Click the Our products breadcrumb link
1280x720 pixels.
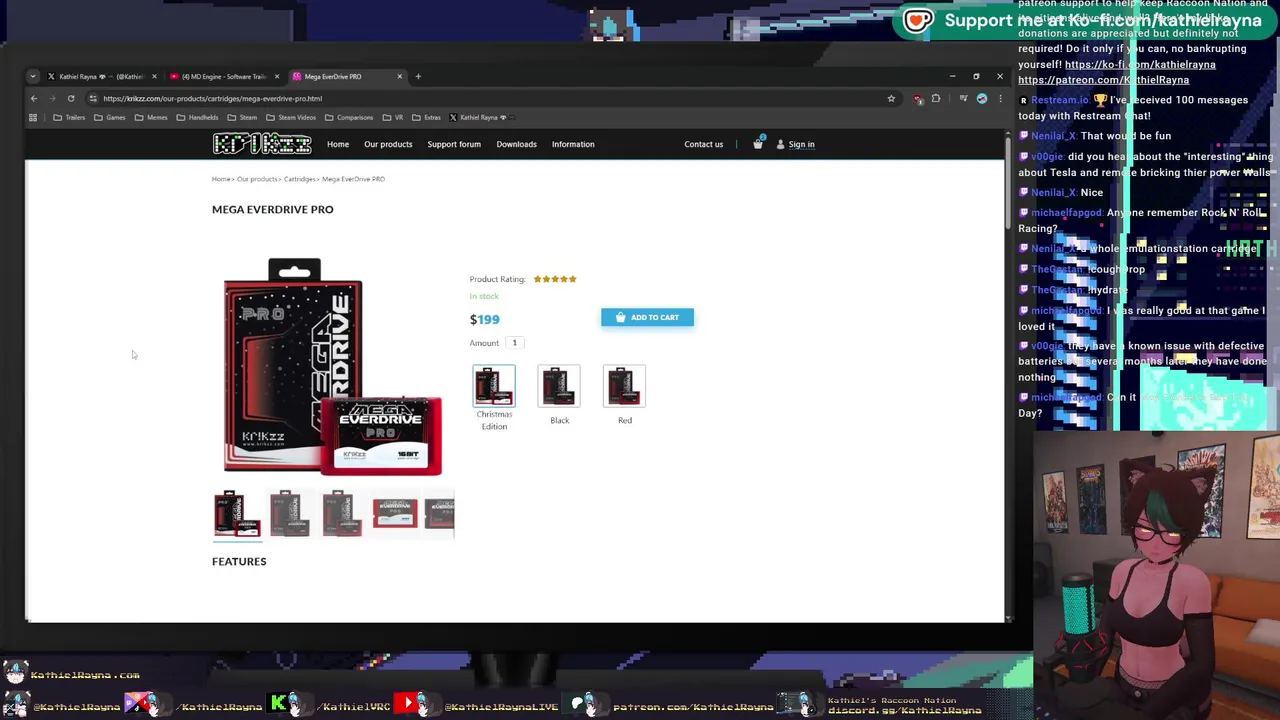[257, 179]
